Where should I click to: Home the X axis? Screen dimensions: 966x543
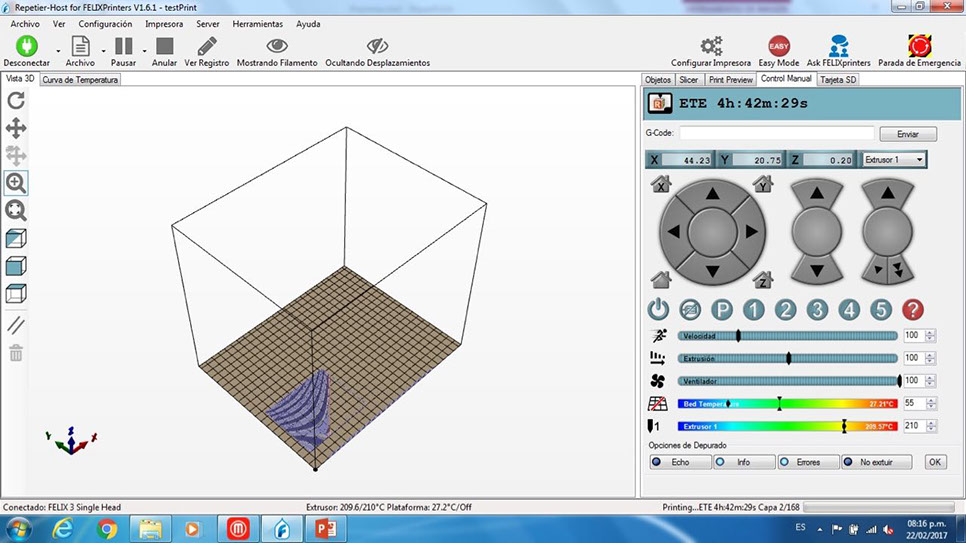click(661, 184)
